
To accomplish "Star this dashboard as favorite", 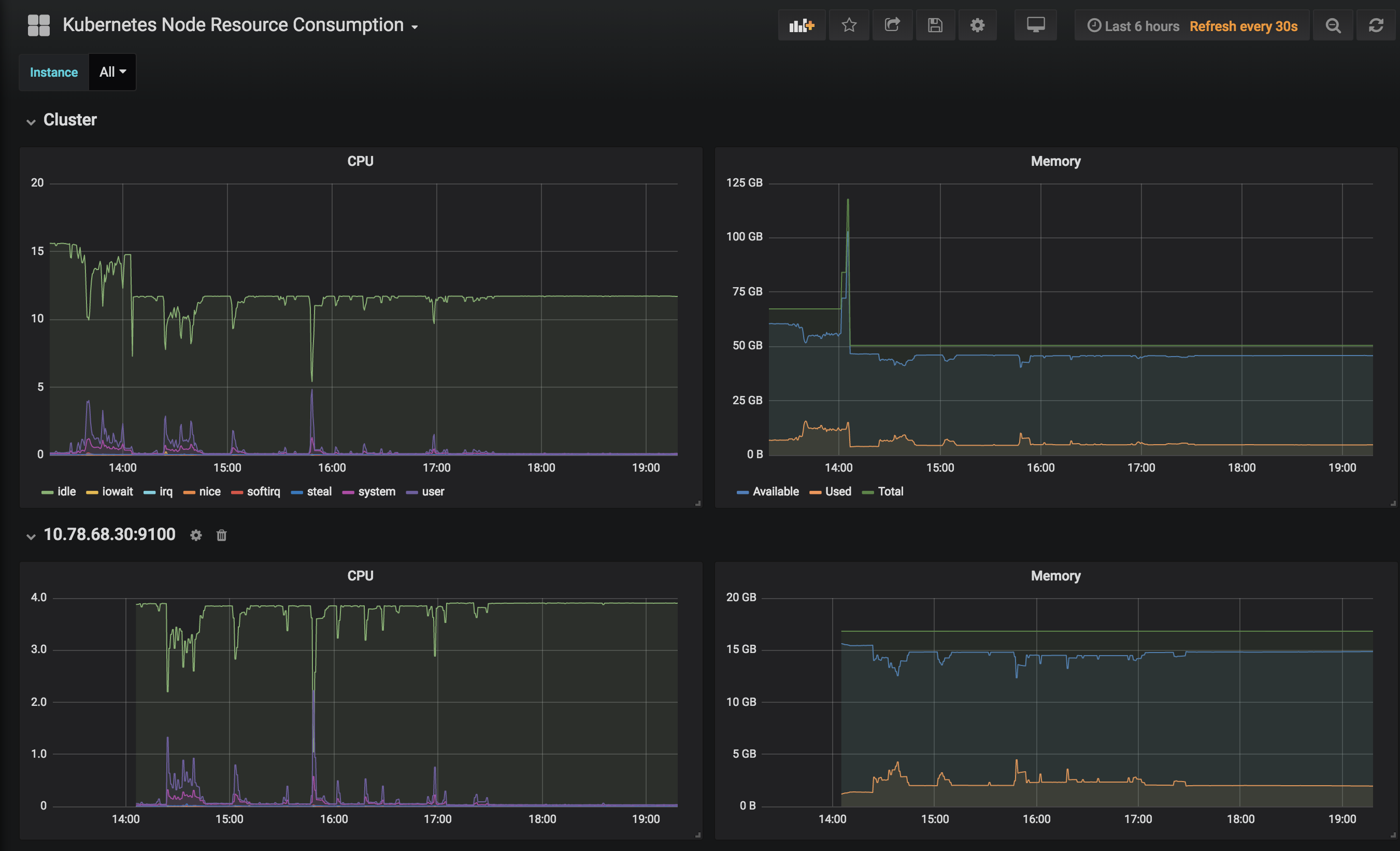I will 849,25.
